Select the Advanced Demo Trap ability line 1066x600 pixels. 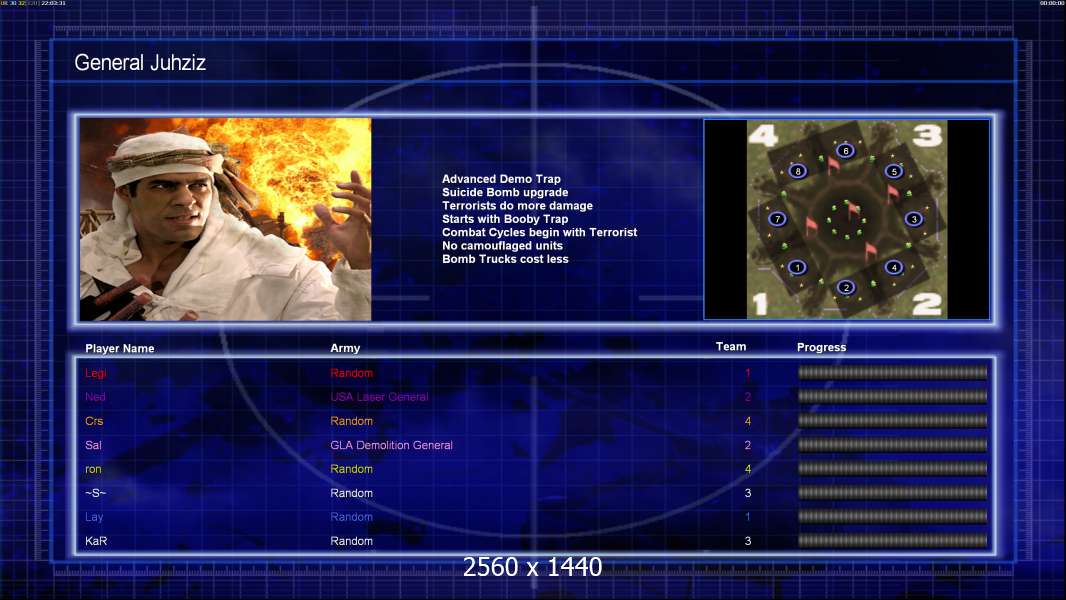tap(501, 179)
